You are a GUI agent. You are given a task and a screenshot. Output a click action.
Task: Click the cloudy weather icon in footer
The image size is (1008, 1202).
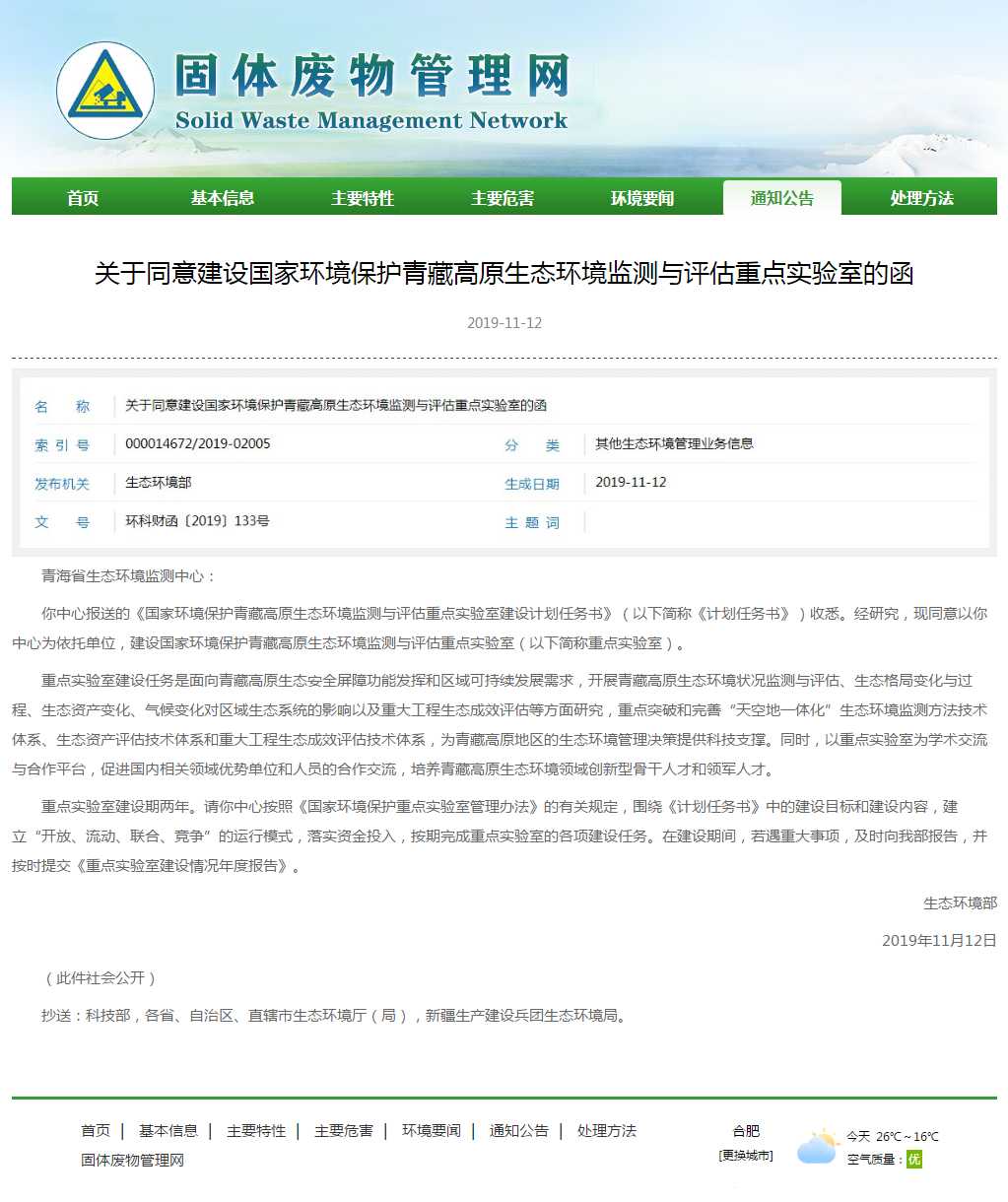pos(817,1147)
